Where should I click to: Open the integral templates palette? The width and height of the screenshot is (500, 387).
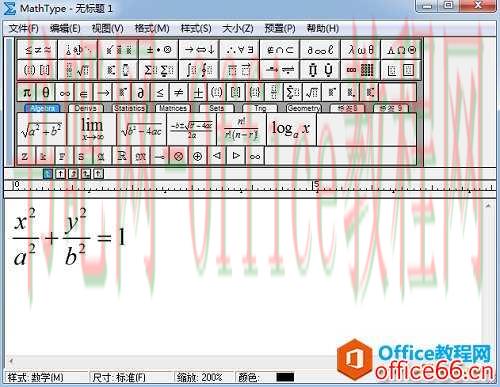pyautogui.click(x=199, y=70)
